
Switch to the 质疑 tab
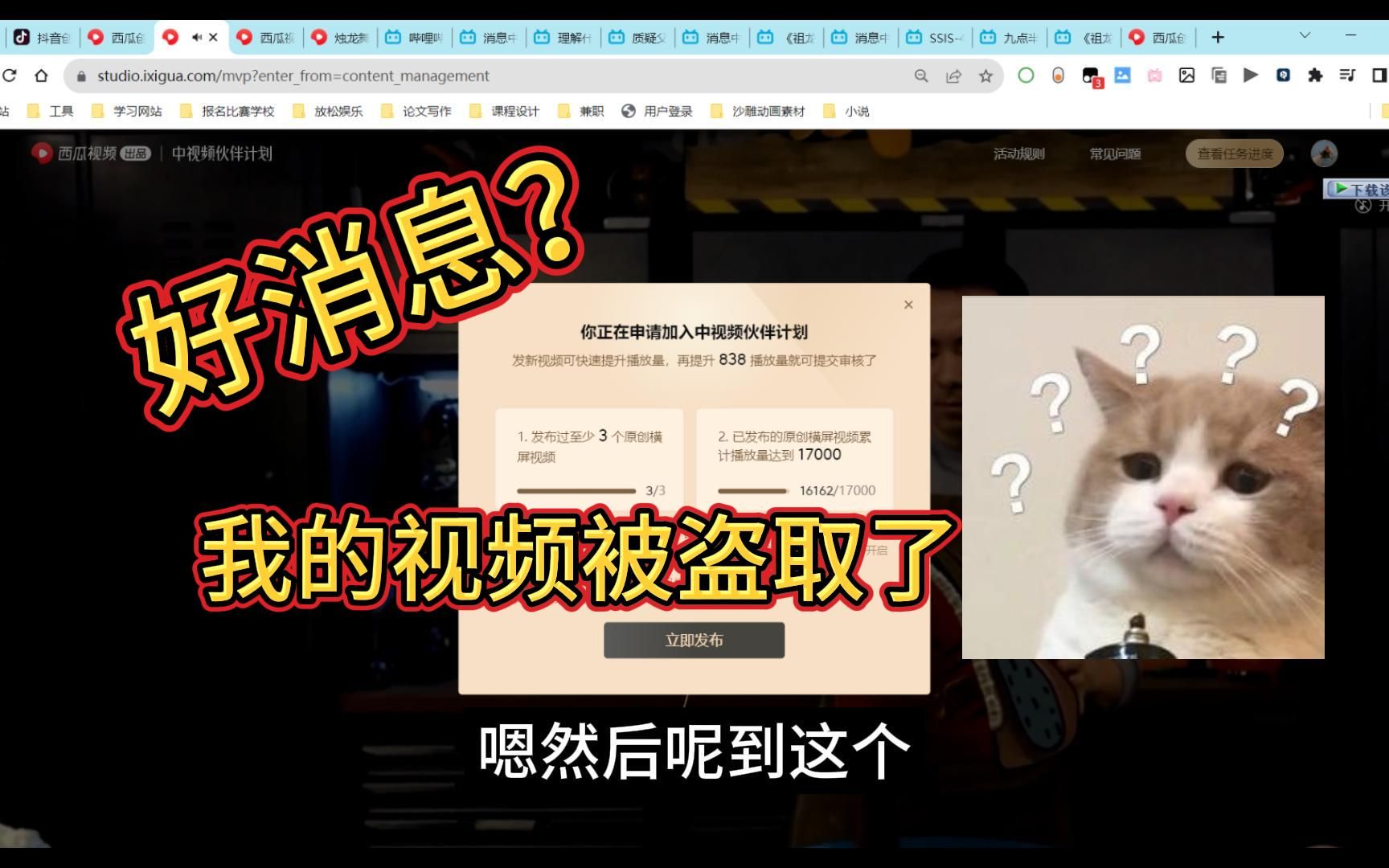[x=638, y=37]
